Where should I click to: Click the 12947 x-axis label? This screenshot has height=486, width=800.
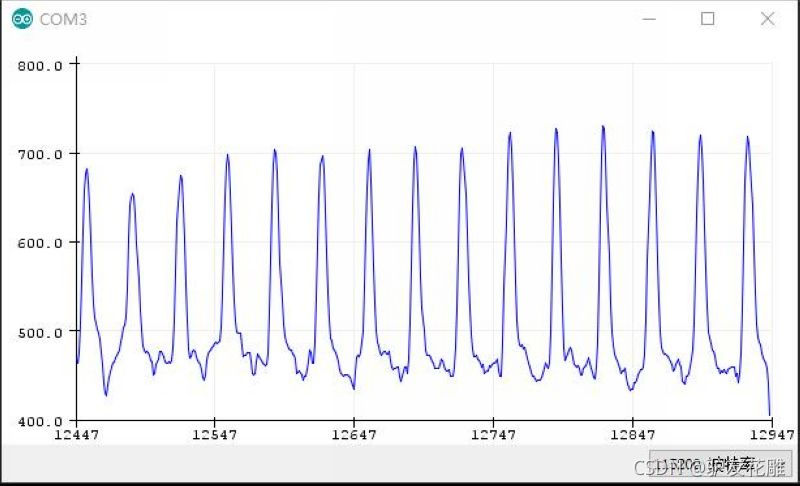772,434
